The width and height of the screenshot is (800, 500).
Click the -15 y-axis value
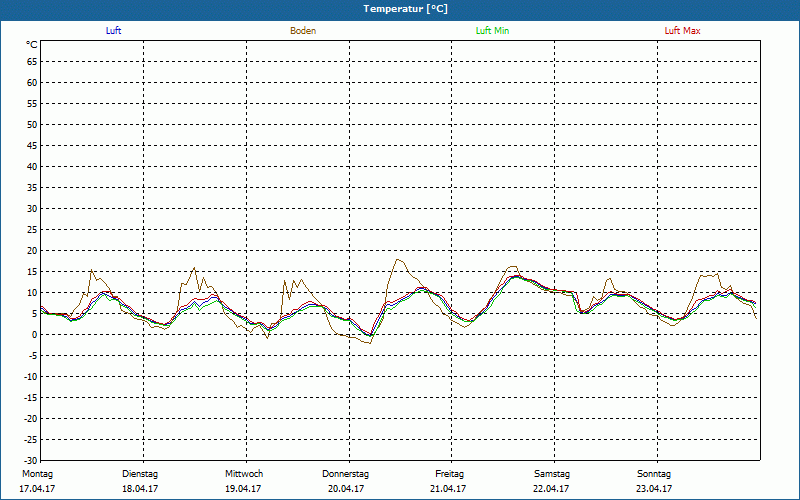tap(30, 397)
